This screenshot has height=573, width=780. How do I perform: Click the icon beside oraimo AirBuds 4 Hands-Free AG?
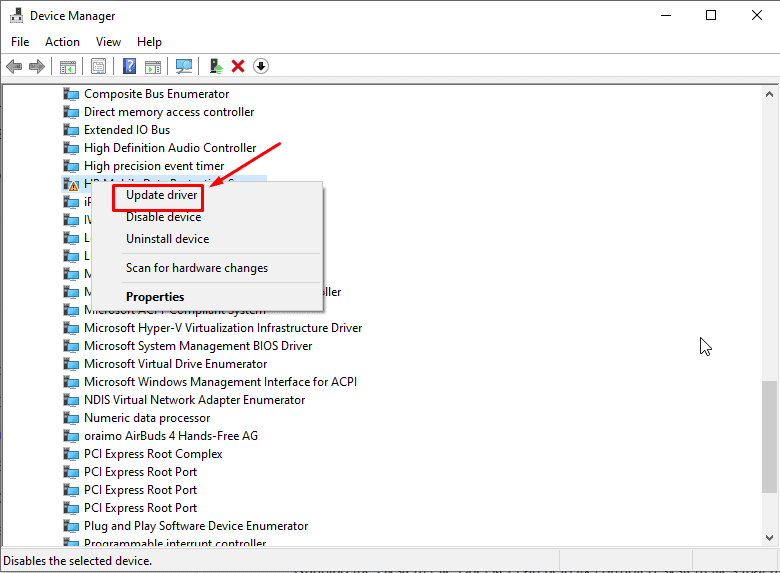click(x=71, y=436)
